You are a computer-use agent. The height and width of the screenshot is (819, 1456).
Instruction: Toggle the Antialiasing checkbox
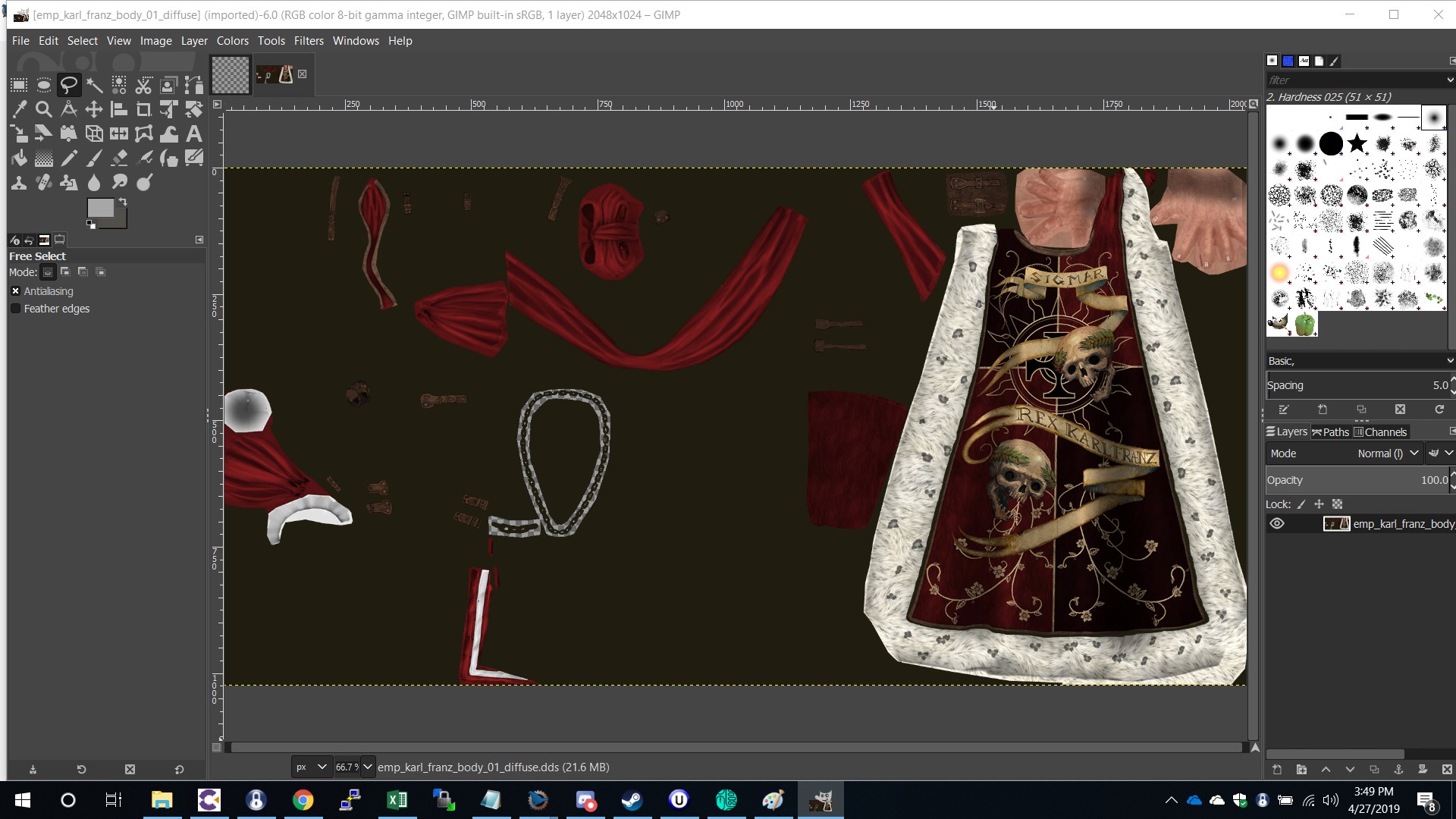pos(15,291)
